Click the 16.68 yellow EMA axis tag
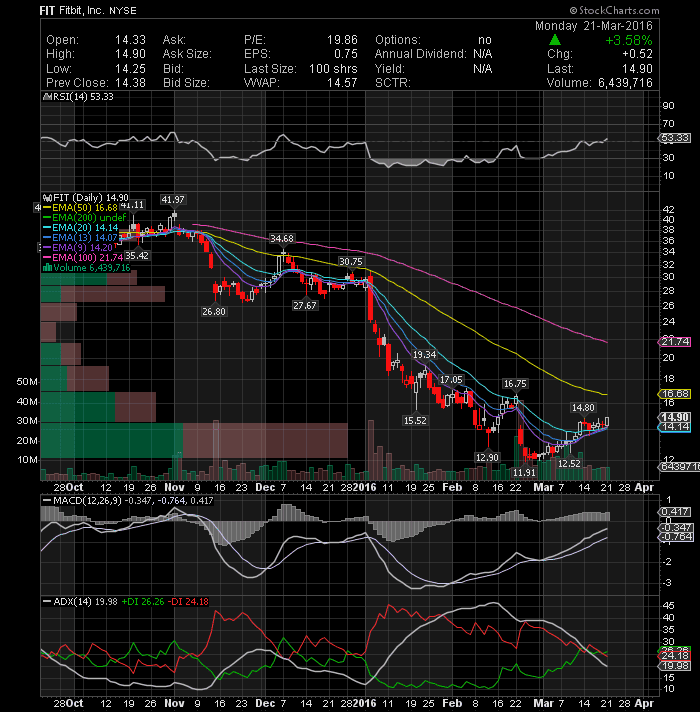 (675, 394)
